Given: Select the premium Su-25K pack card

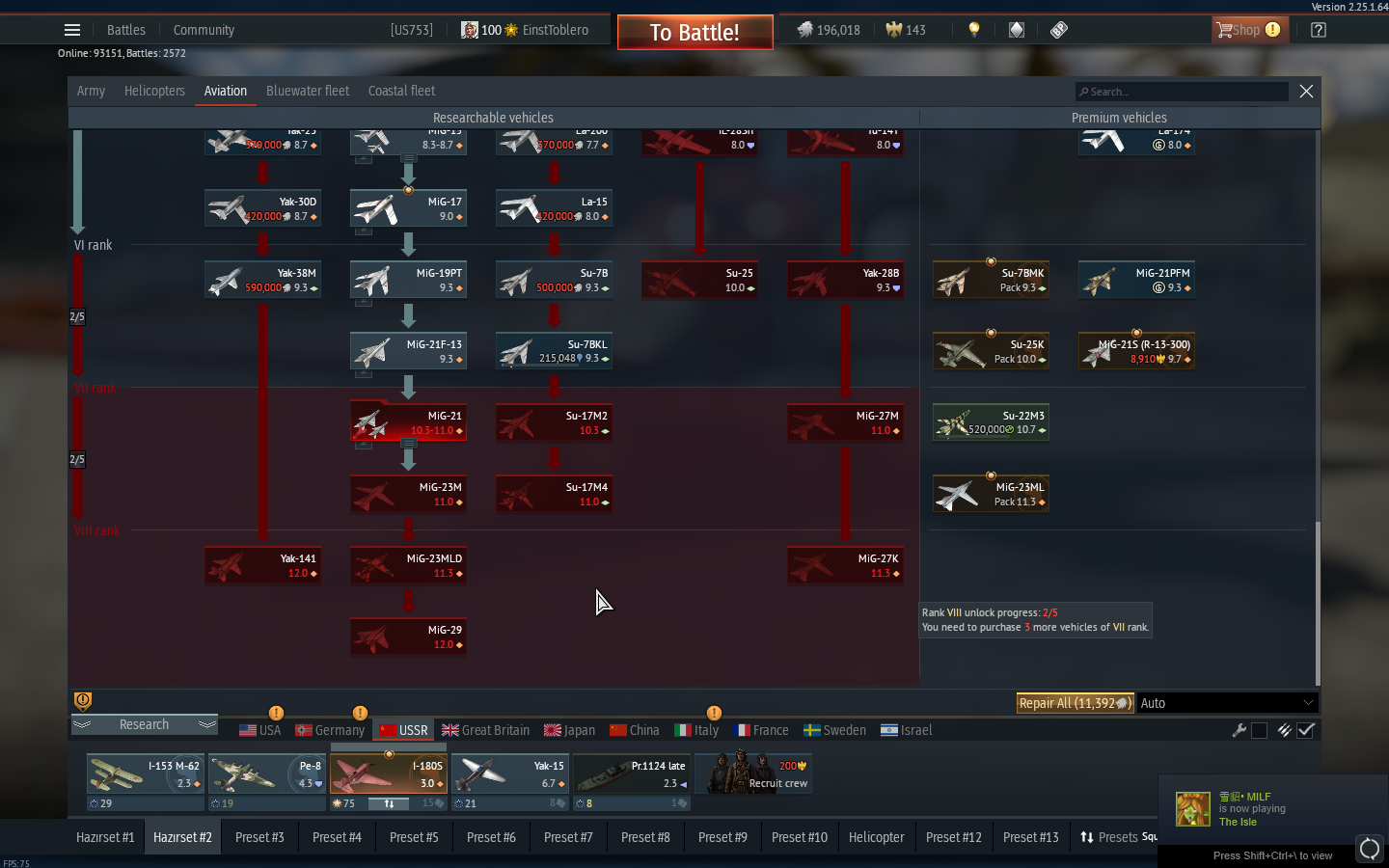Looking at the screenshot, I should (x=991, y=351).
